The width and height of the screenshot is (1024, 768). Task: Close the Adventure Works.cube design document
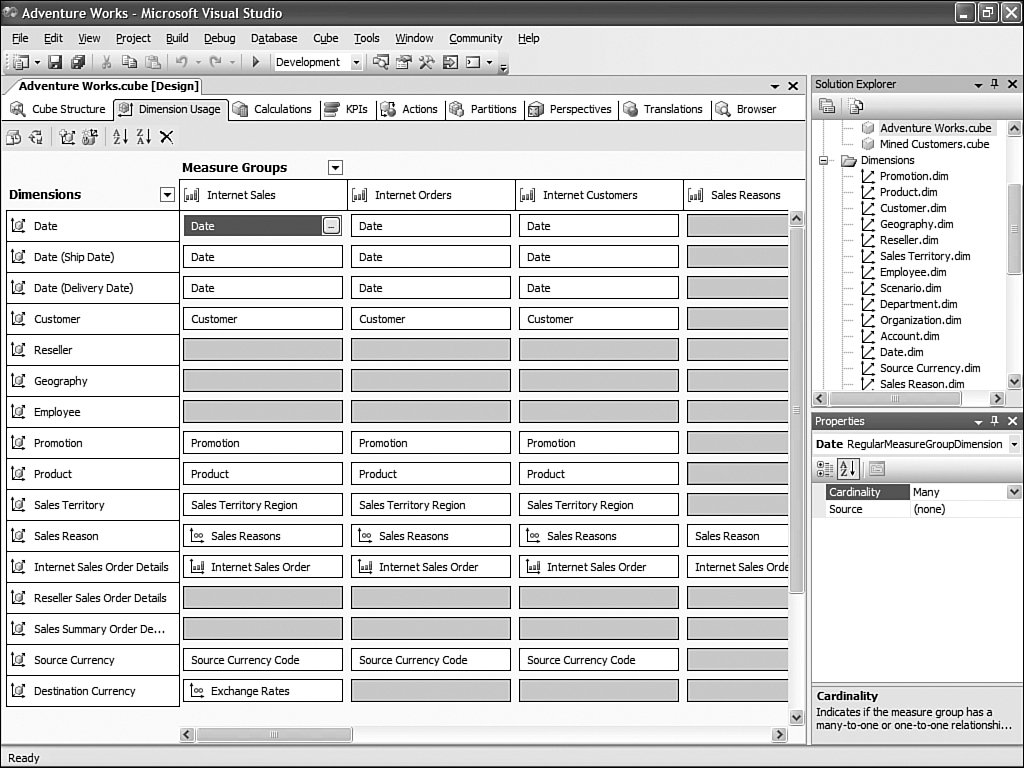click(x=793, y=86)
